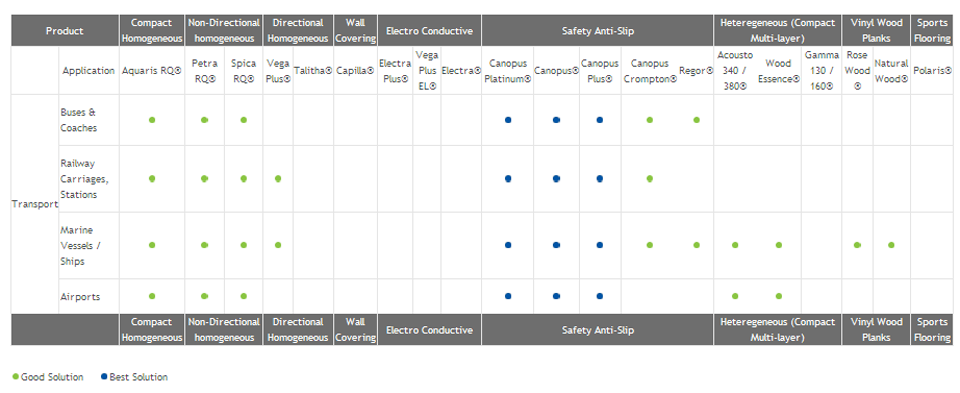Image resolution: width=960 pixels, height=393 pixels.
Task: Click the green dot for Aquaris RQ Buses & Coaches
Action: [152, 120]
